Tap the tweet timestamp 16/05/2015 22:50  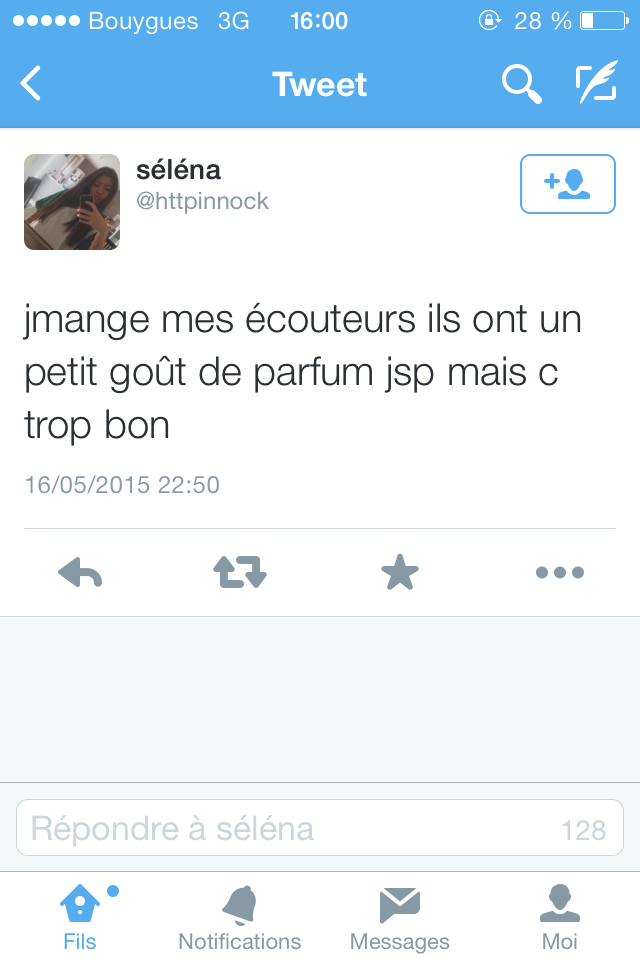tap(122, 485)
